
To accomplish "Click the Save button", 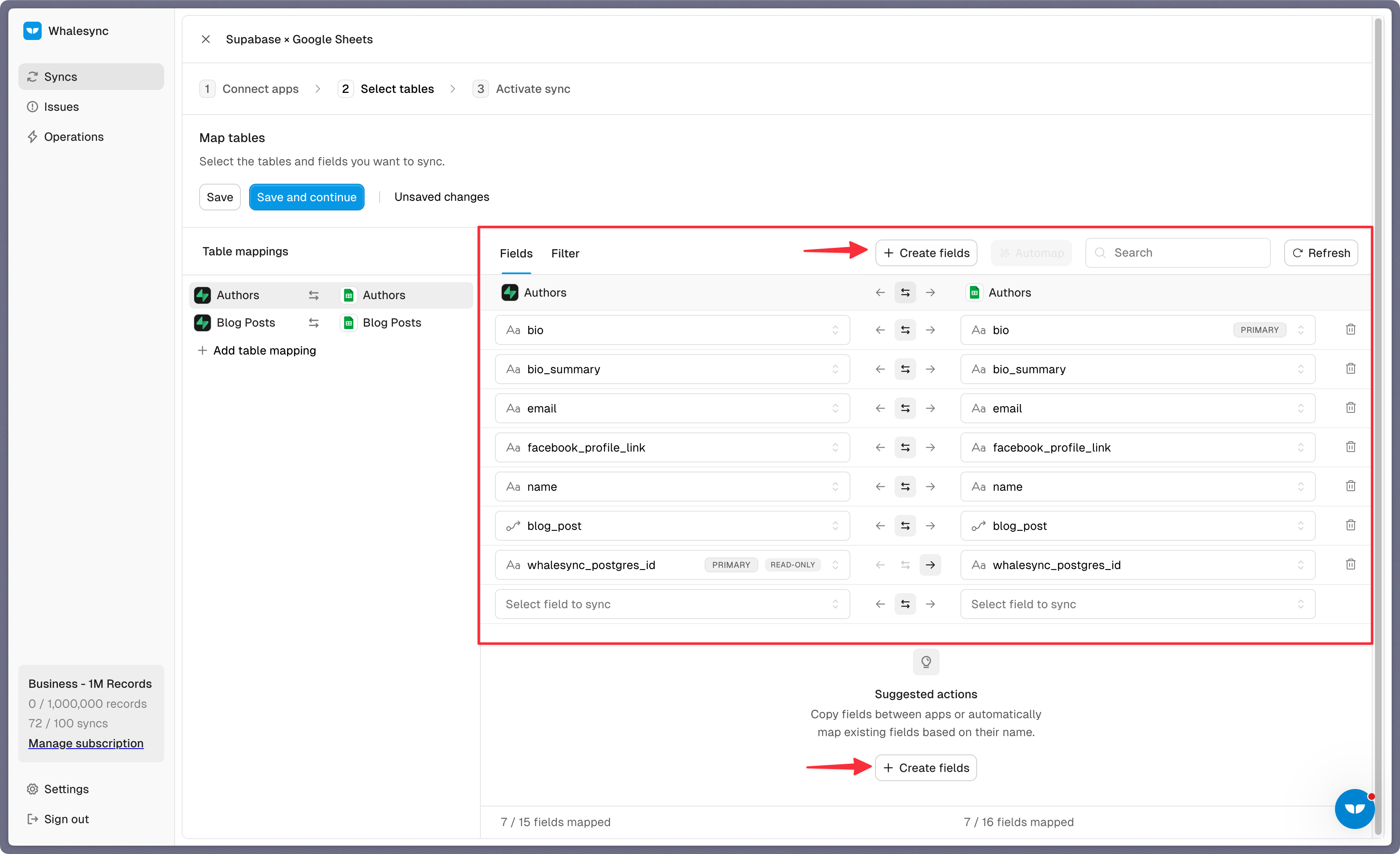I will click(220, 197).
